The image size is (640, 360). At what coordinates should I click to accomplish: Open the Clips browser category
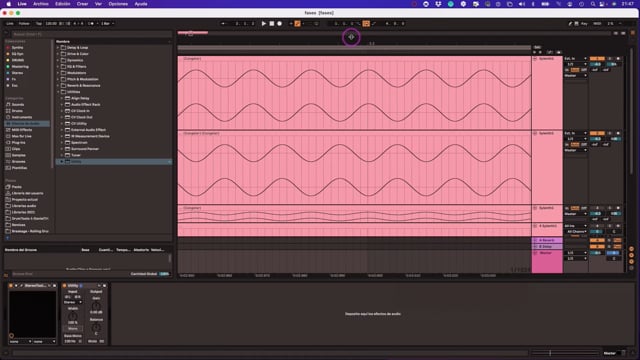pyautogui.click(x=16, y=149)
